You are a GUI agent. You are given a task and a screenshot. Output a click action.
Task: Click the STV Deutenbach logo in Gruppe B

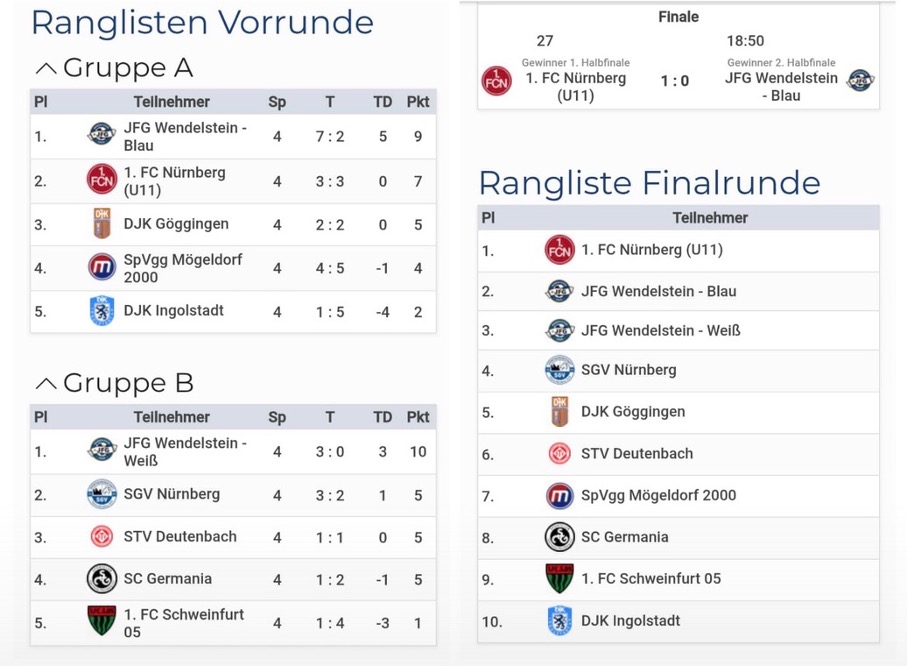pyautogui.click(x=101, y=537)
